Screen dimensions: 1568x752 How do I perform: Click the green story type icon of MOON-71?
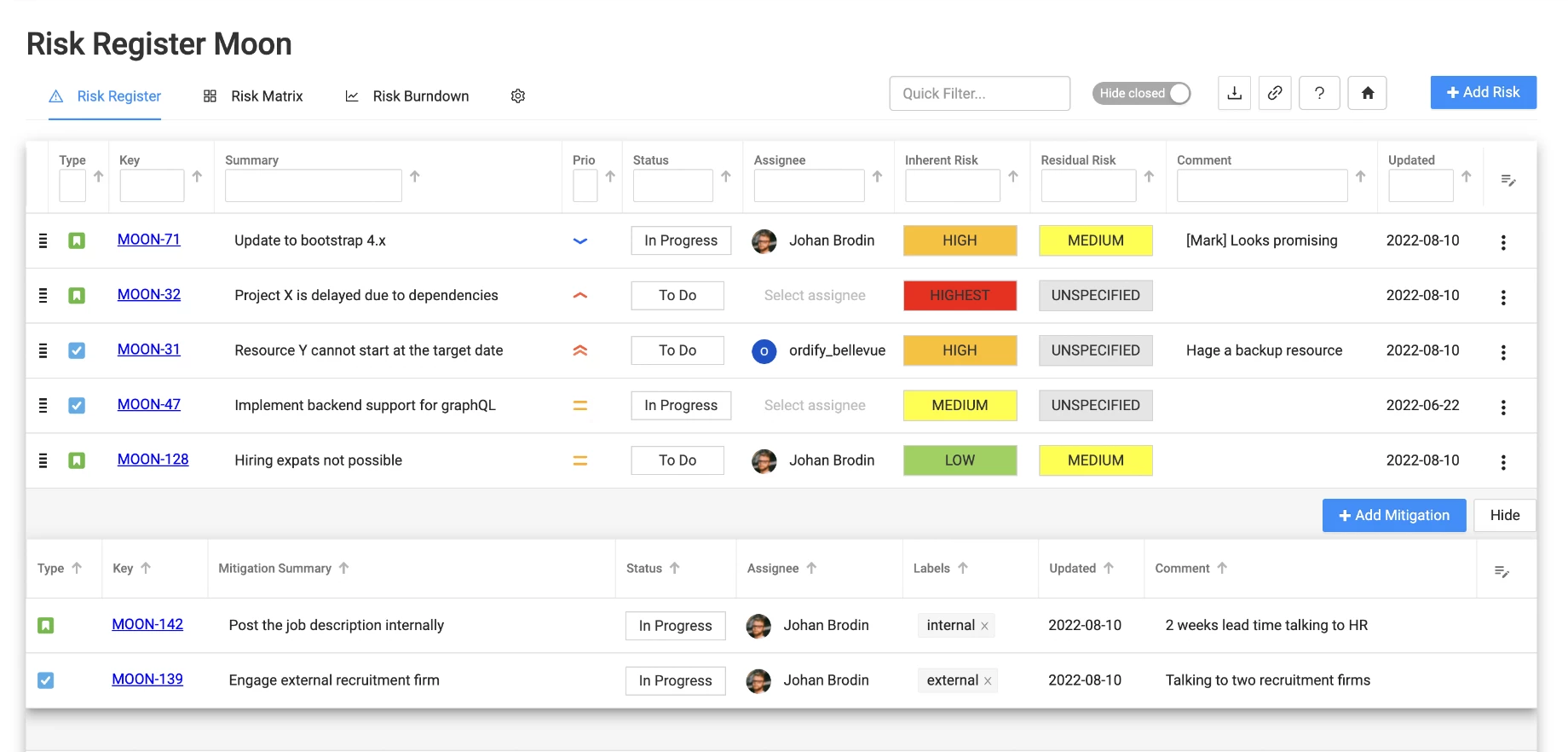click(x=77, y=240)
